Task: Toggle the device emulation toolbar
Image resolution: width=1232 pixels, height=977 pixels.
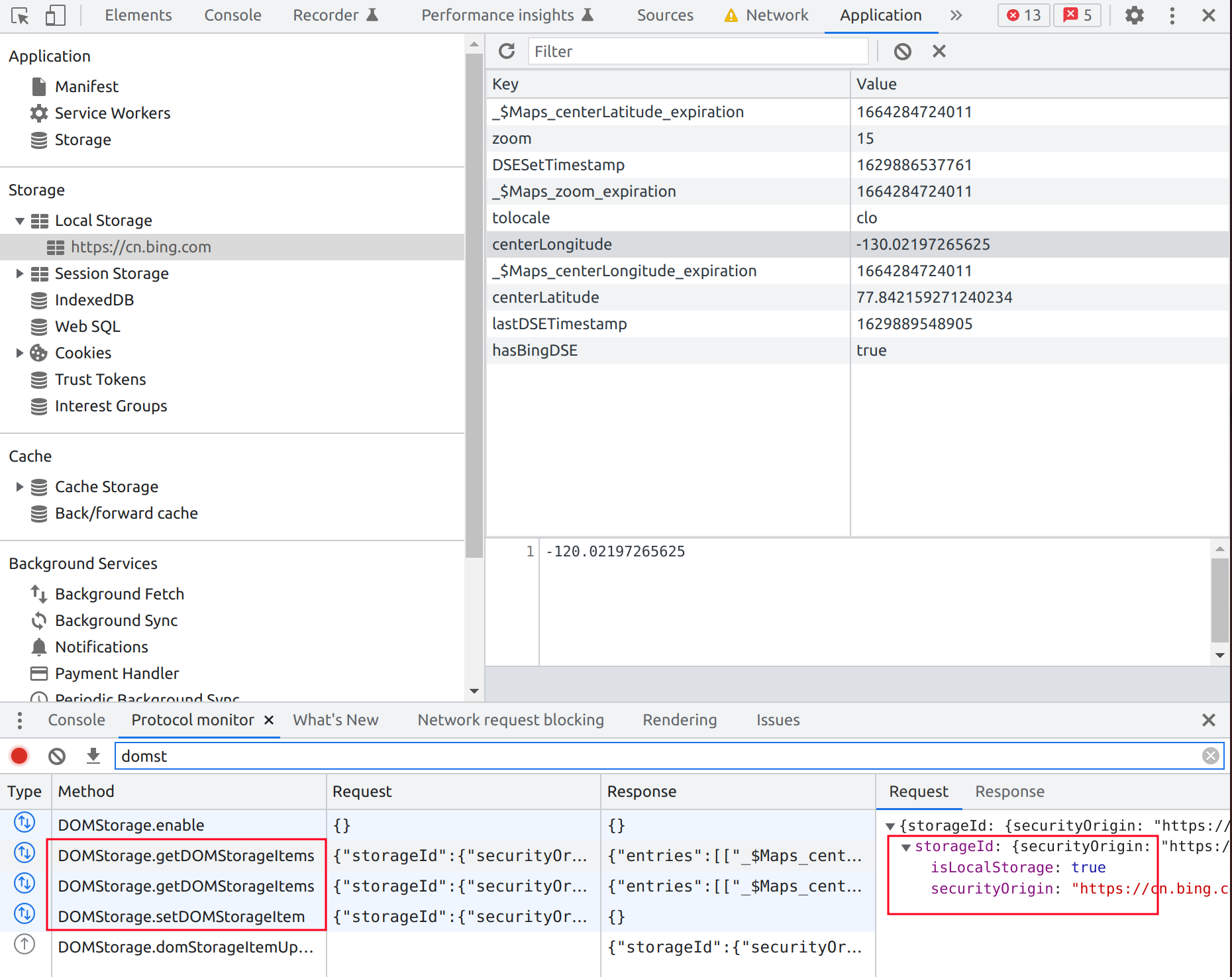Action: click(x=56, y=15)
